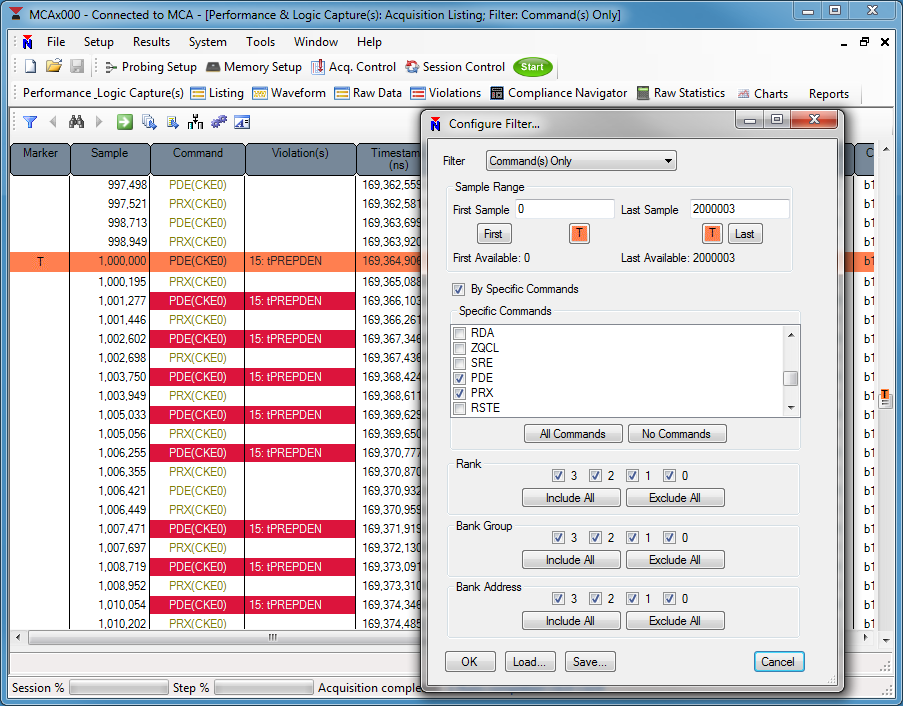
Task: Open Memory Setup from toolbar
Action: coord(253,67)
